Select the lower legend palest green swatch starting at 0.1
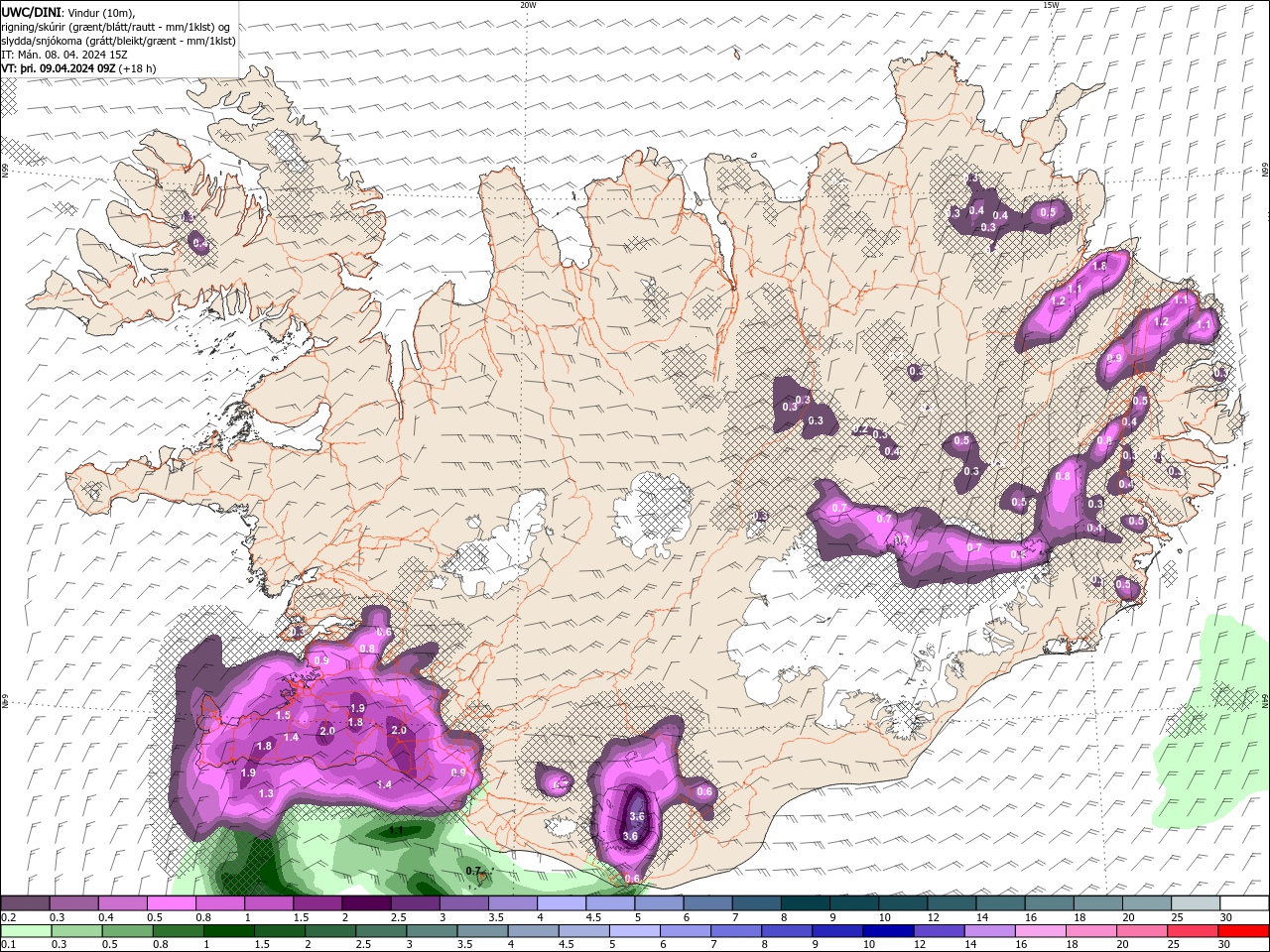The height and width of the screenshot is (952, 1270). [28, 931]
